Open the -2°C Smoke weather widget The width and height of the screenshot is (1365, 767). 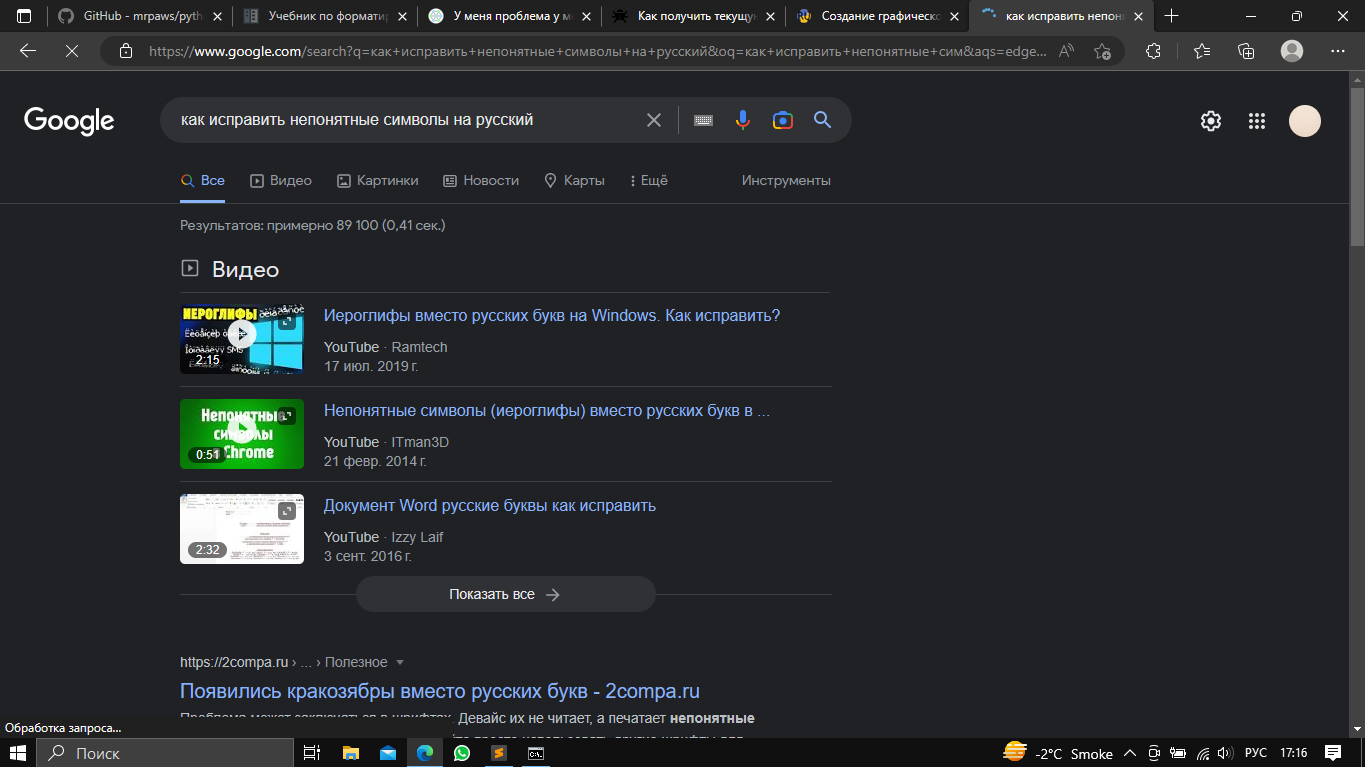(x=1058, y=753)
